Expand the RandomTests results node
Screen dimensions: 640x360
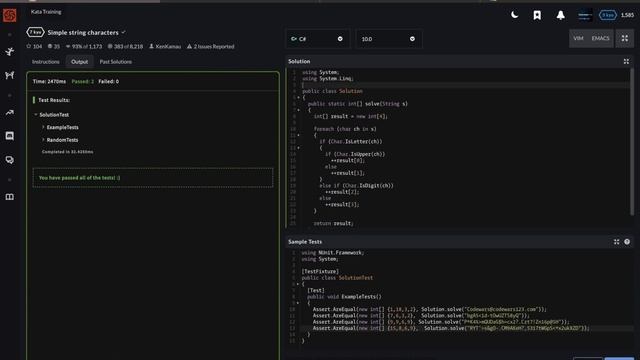click(43, 140)
